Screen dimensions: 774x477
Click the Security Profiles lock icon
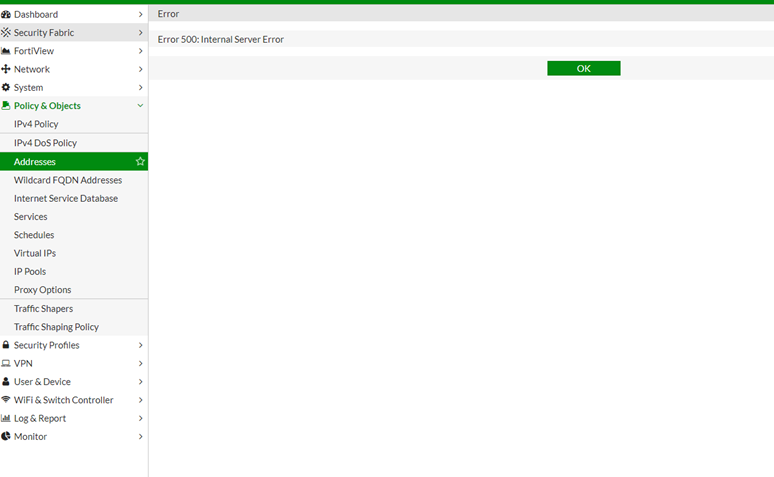click(x=6, y=345)
